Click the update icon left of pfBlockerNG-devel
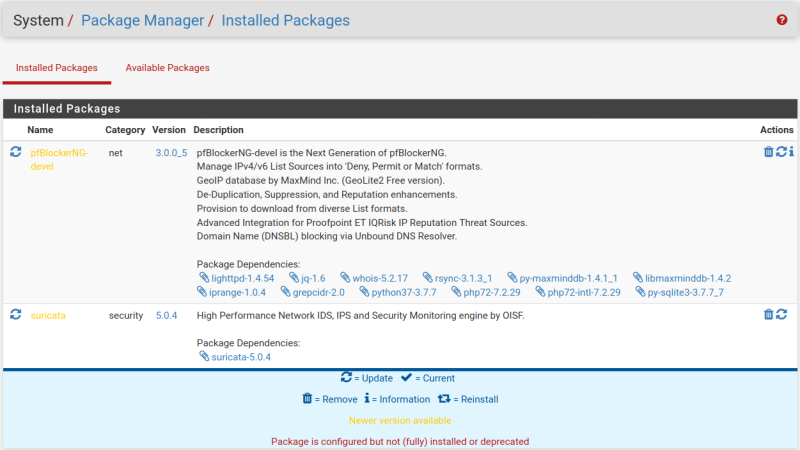 click(16, 152)
